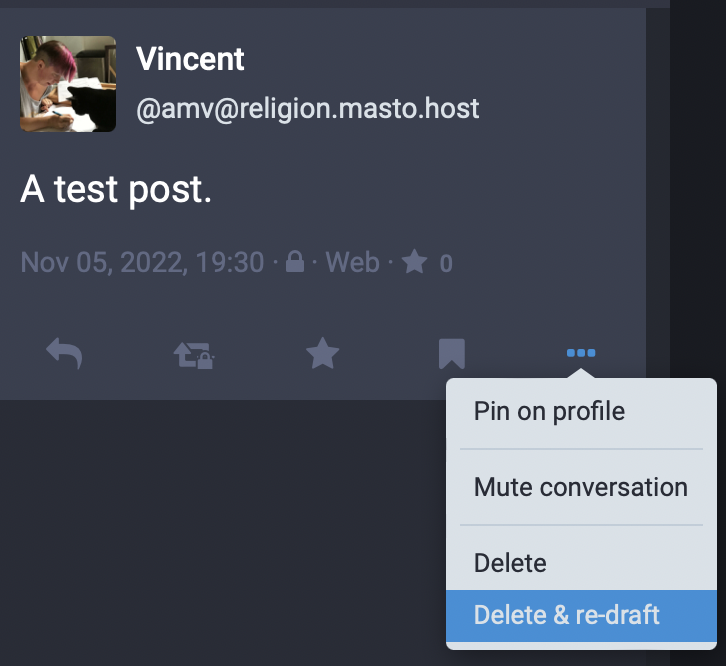Open Vincent's avatar picture
This screenshot has width=726, height=666.
(68, 84)
